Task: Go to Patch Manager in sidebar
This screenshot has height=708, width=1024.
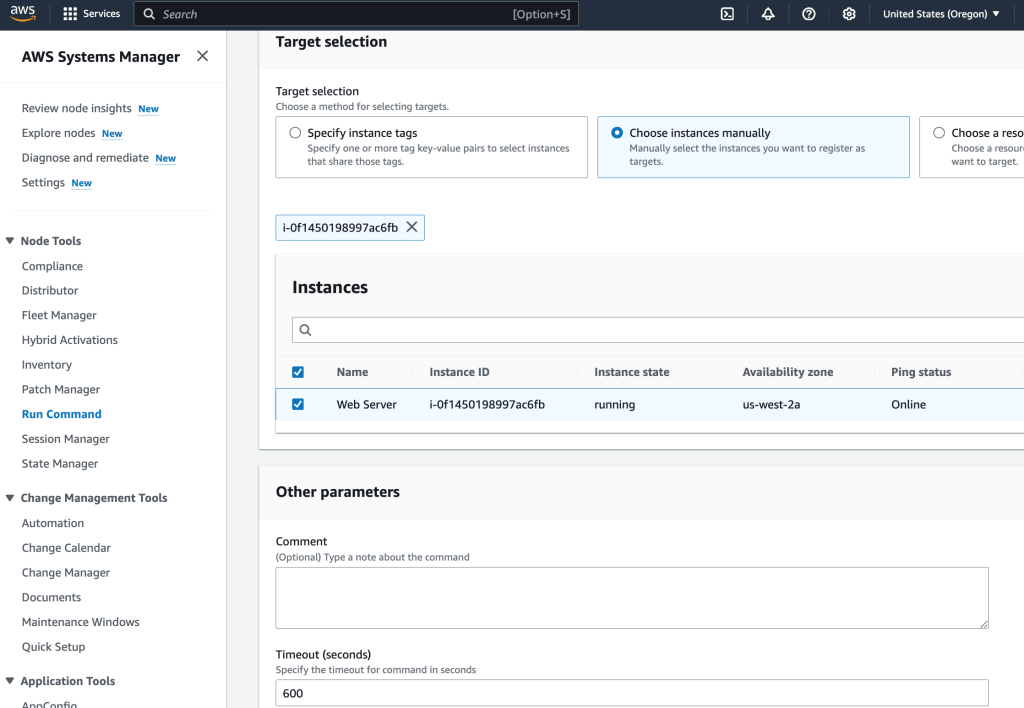Action: click(x=61, y=389)
